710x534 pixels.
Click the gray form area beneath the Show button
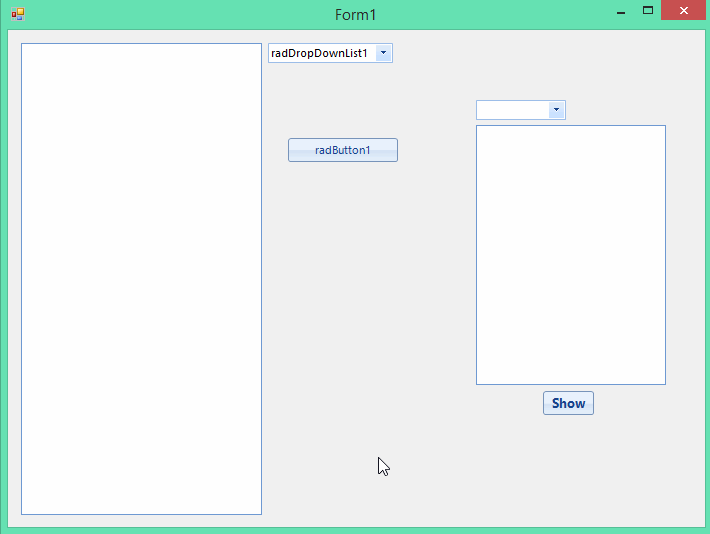coord(568,467)
